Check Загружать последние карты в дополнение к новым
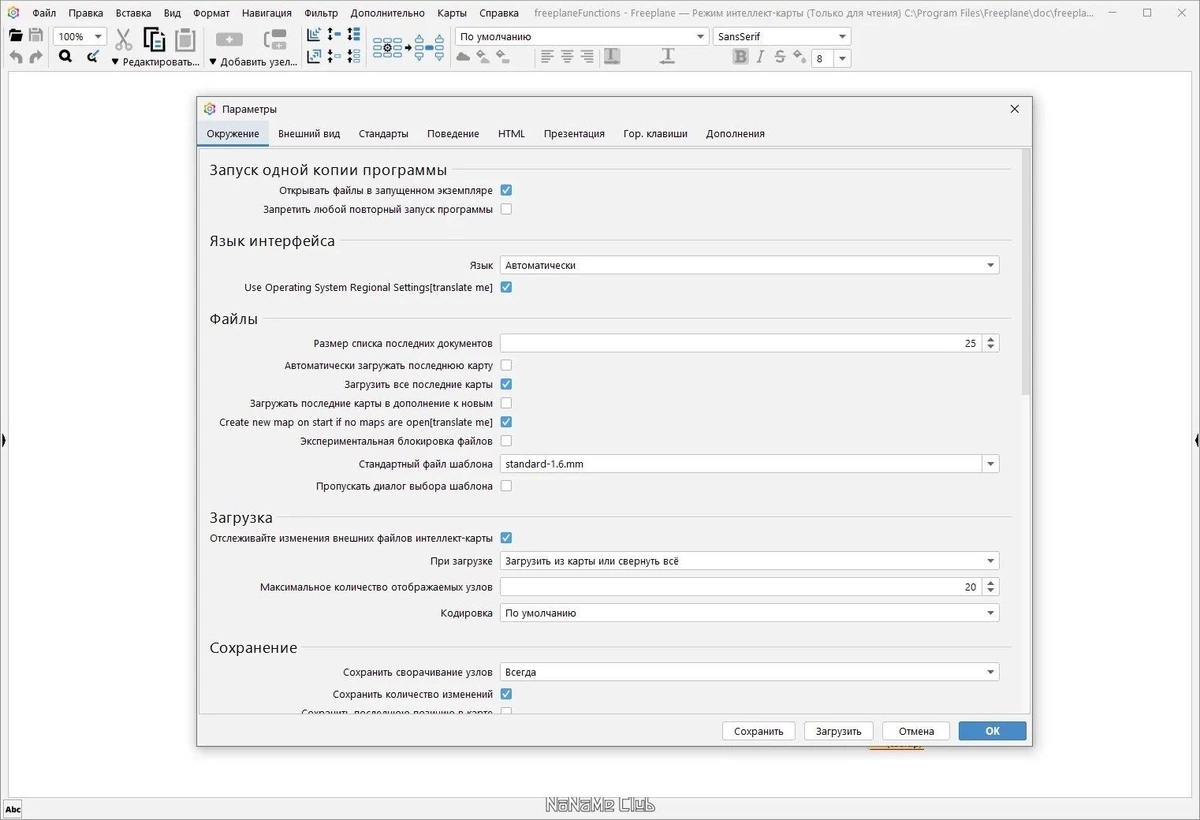The image size is (1200, 820). pyautogui.click(x=506, y=403)
